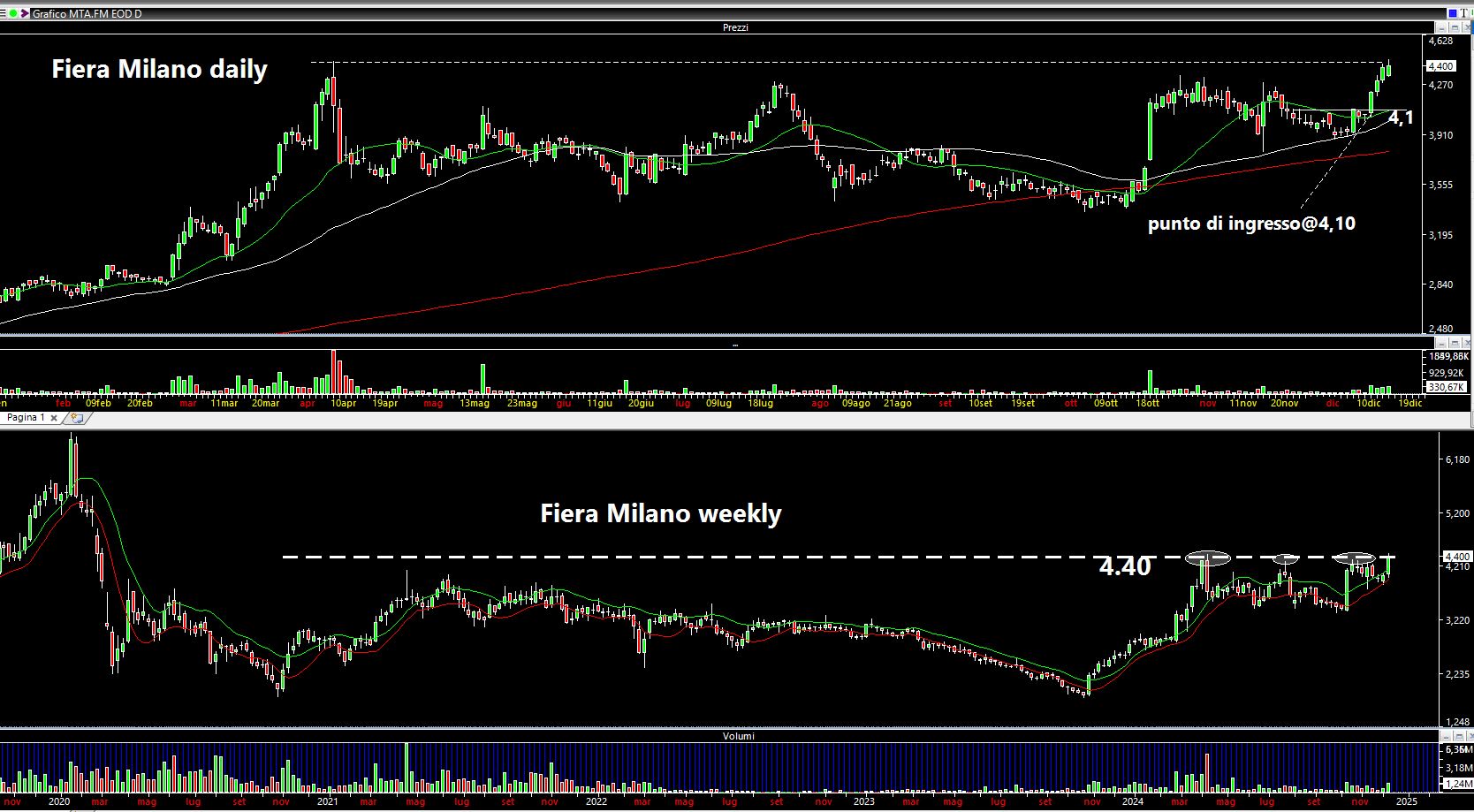Click the purple arrow icon in the title bar

coord(25,13)
